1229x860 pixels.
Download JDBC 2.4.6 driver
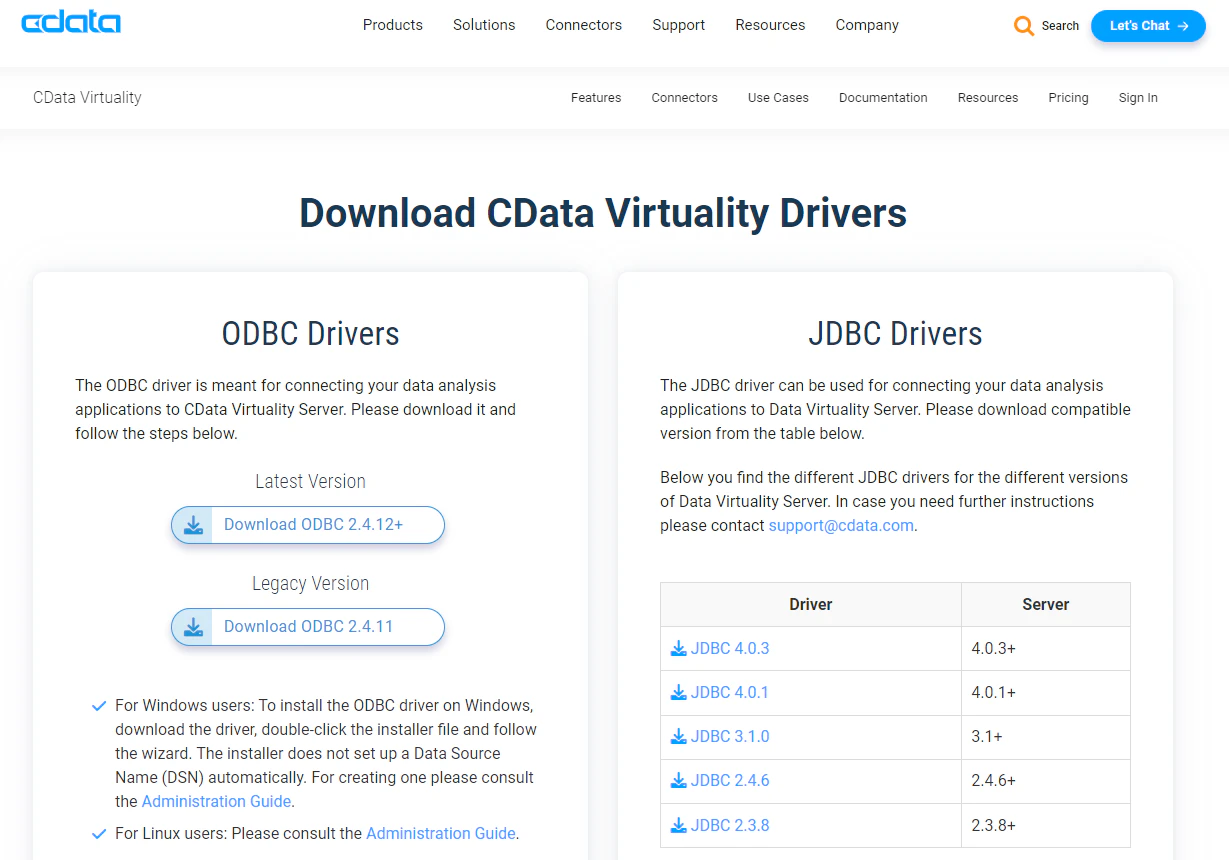coord(730,780)
